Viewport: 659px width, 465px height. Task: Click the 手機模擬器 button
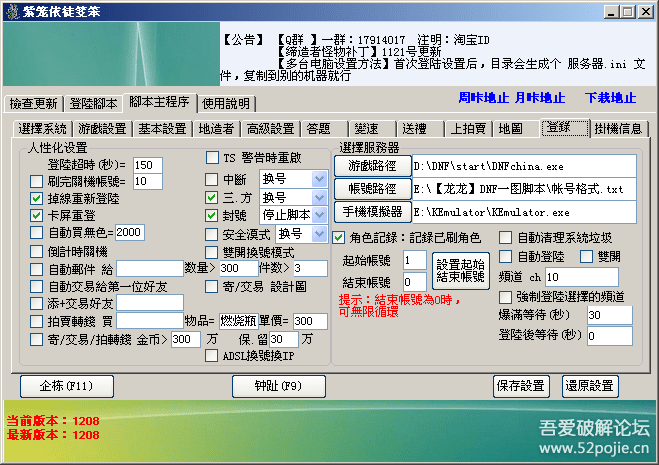372,212
